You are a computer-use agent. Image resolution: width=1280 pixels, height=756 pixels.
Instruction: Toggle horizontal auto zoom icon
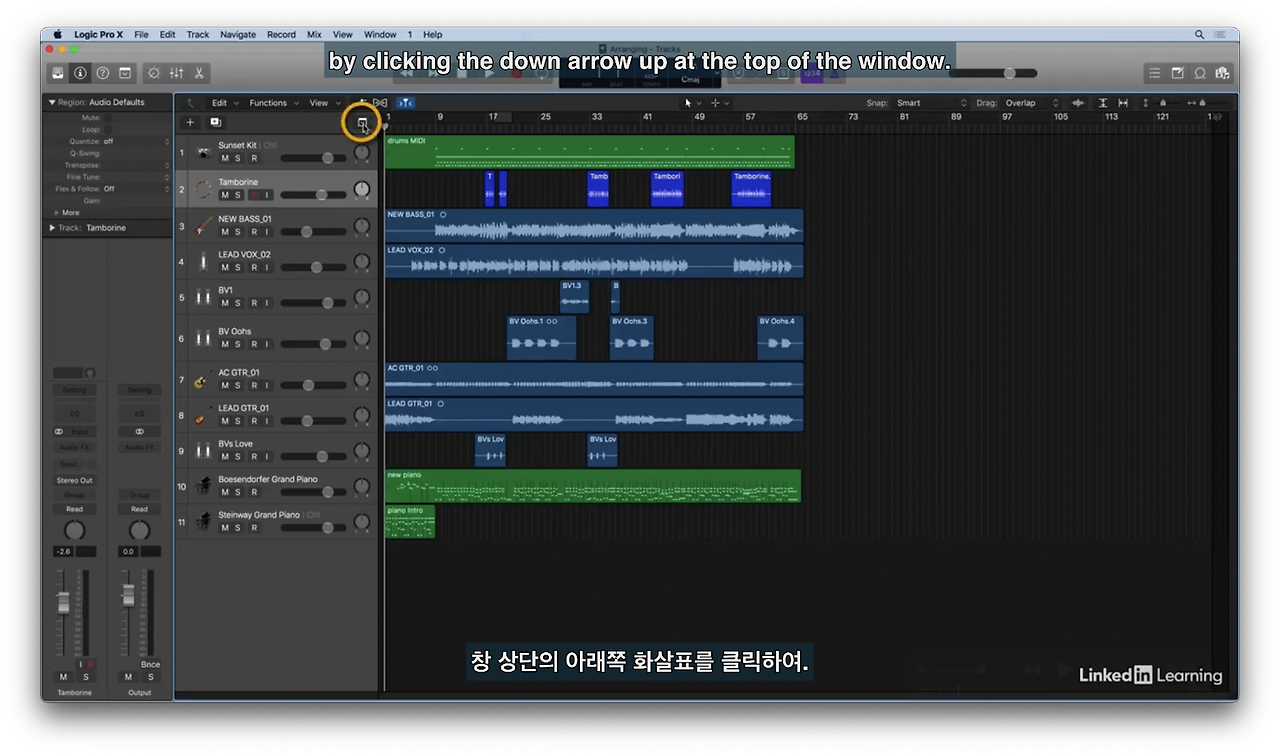1123,103
